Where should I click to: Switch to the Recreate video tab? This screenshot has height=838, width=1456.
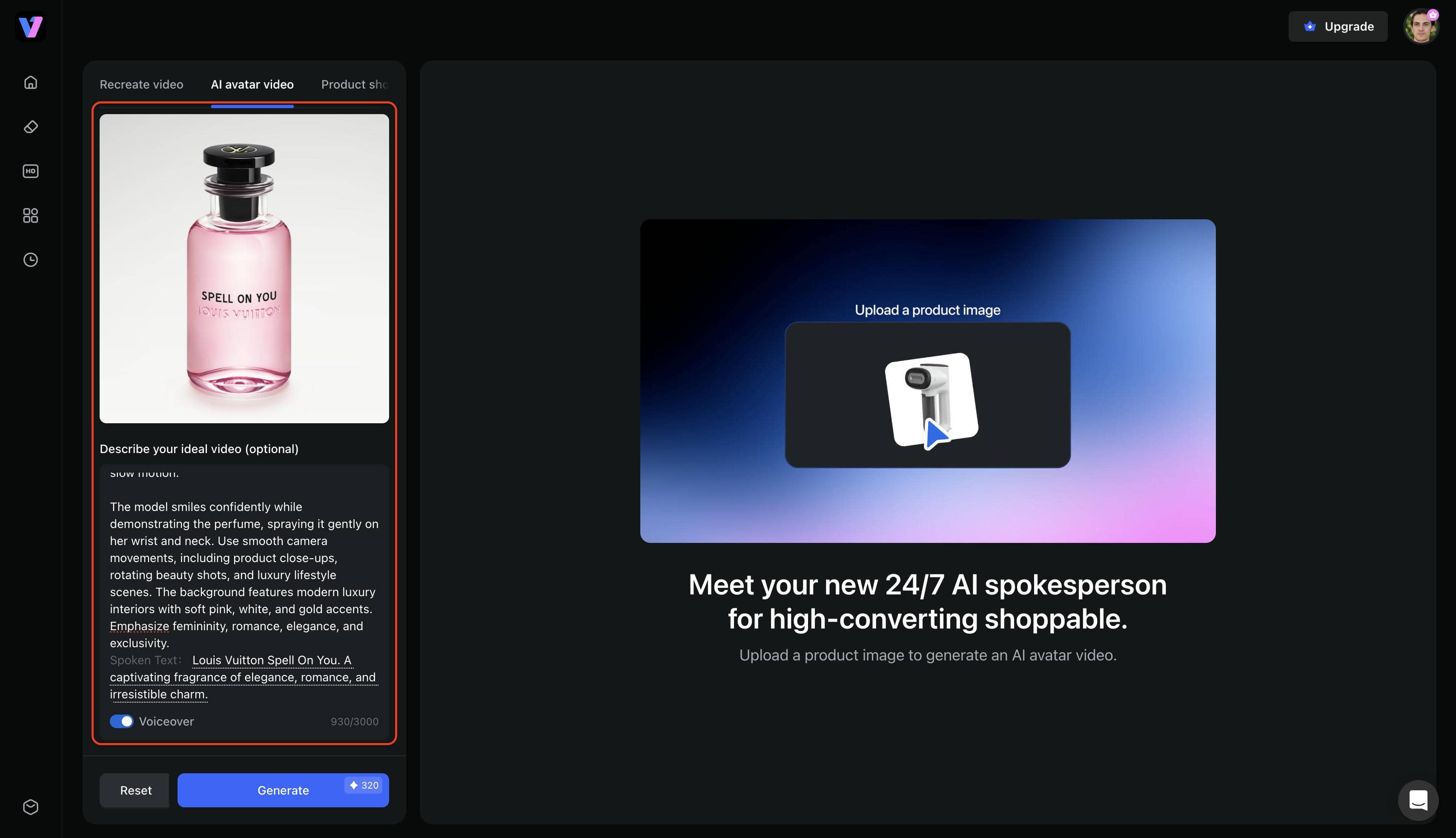click(x=141, y=85)
